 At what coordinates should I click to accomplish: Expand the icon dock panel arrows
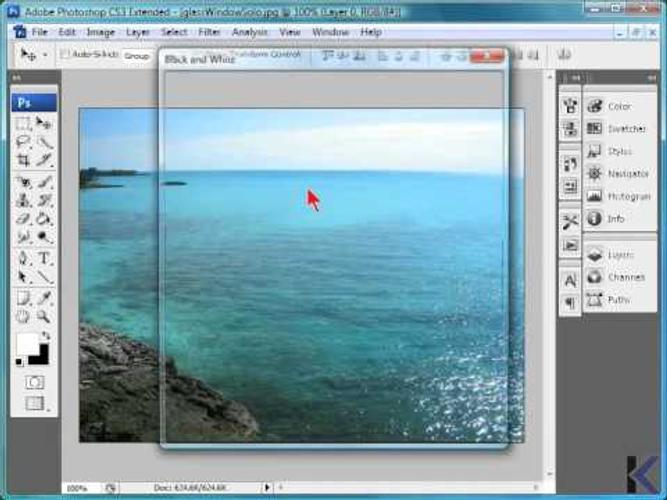576,78
